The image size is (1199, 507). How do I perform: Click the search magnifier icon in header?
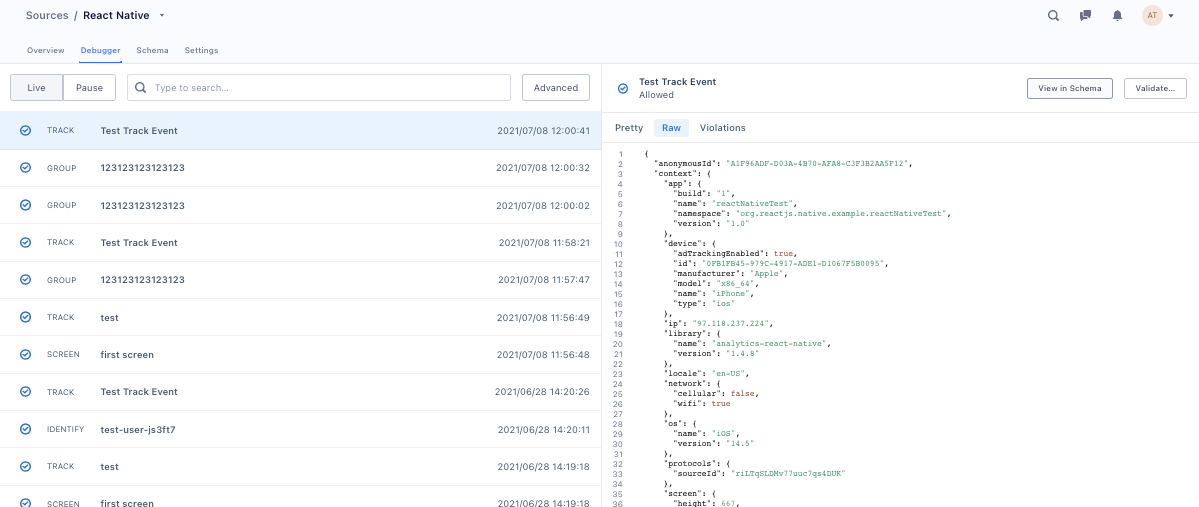tap(1053, 15)
